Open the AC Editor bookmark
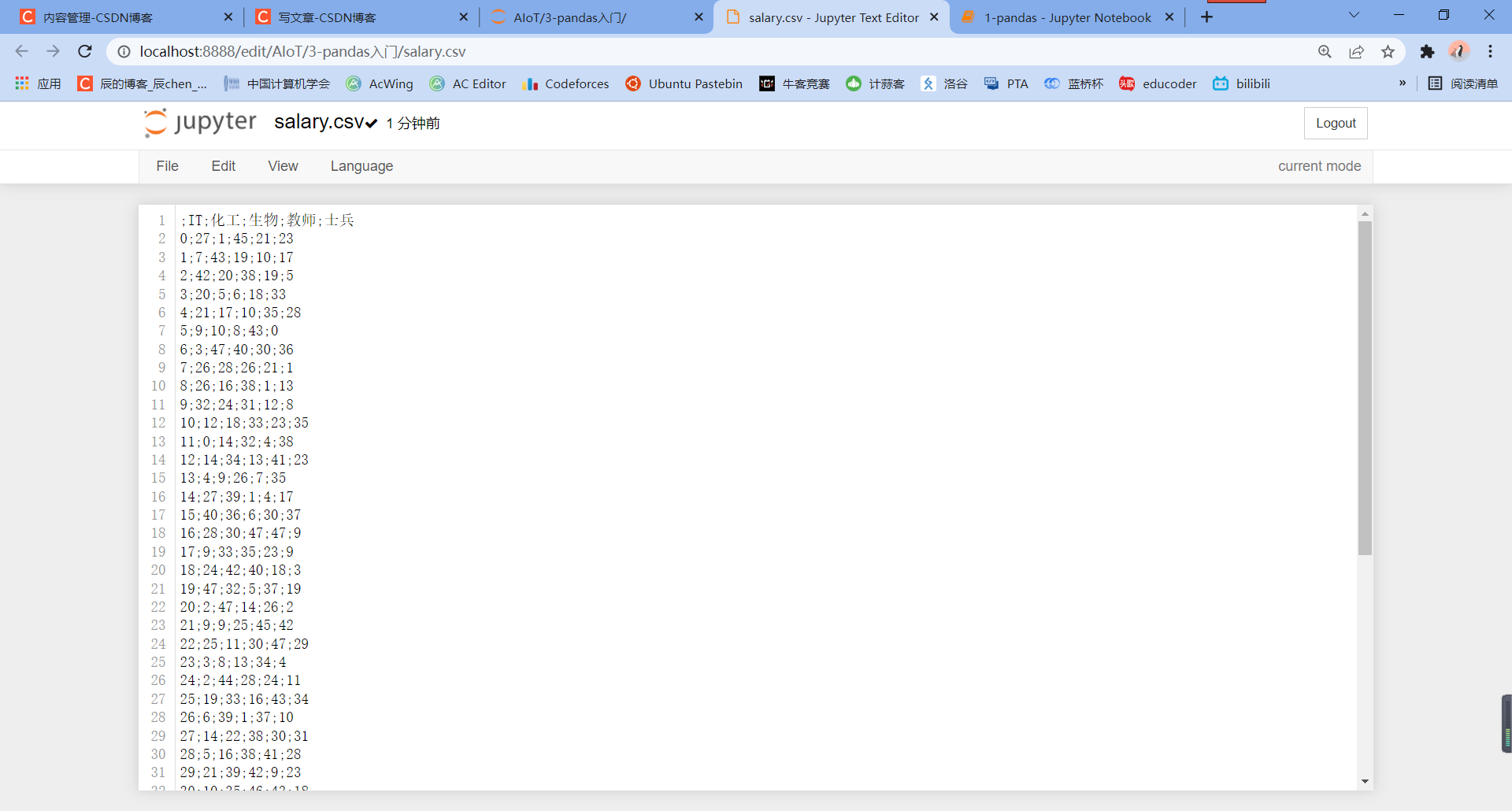1512x811 pixels. [x=468, y=83]
